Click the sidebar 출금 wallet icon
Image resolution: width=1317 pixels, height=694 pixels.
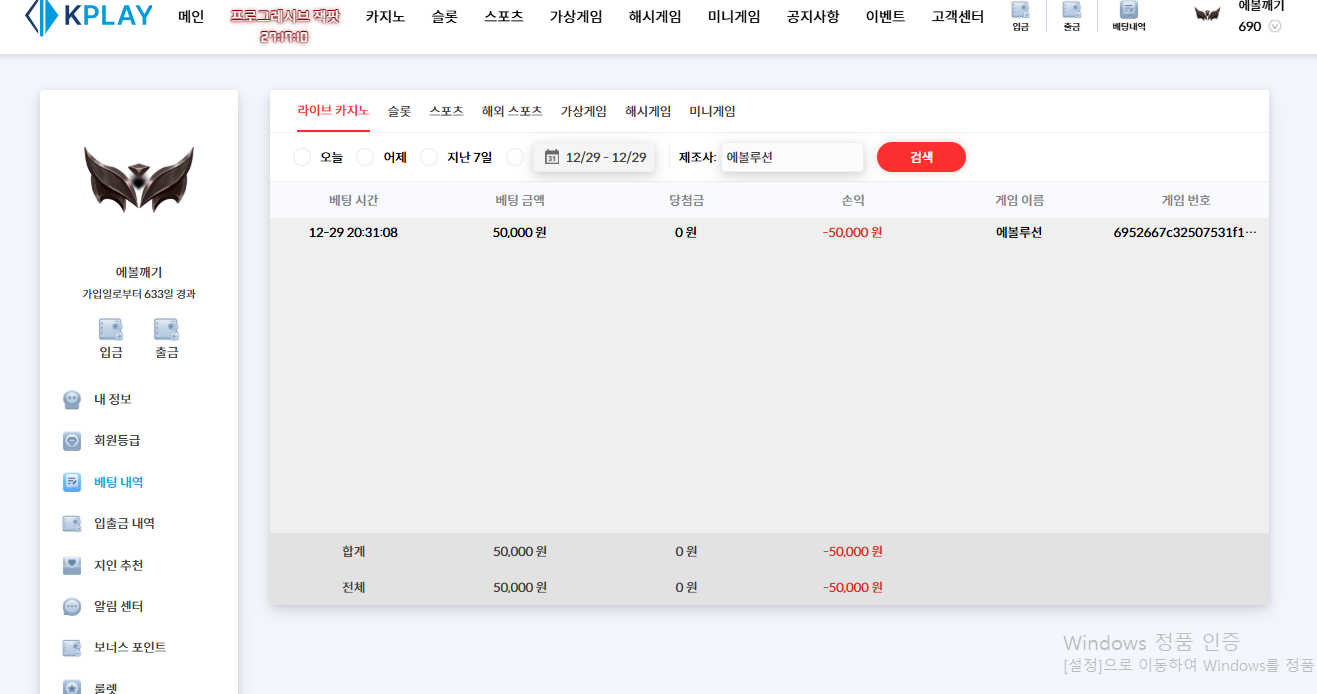(166, 330)
